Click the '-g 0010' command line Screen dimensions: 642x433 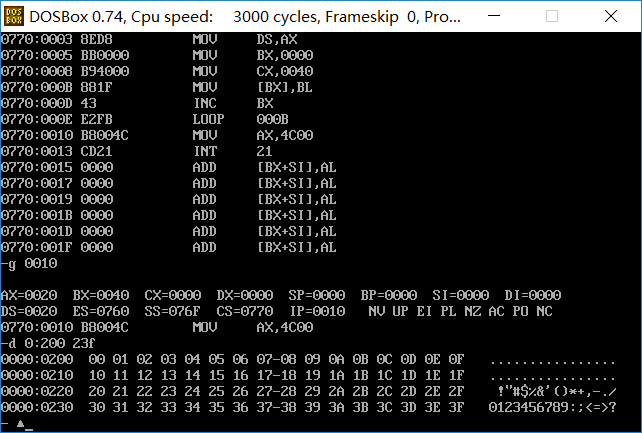click(x=29, y=264)
